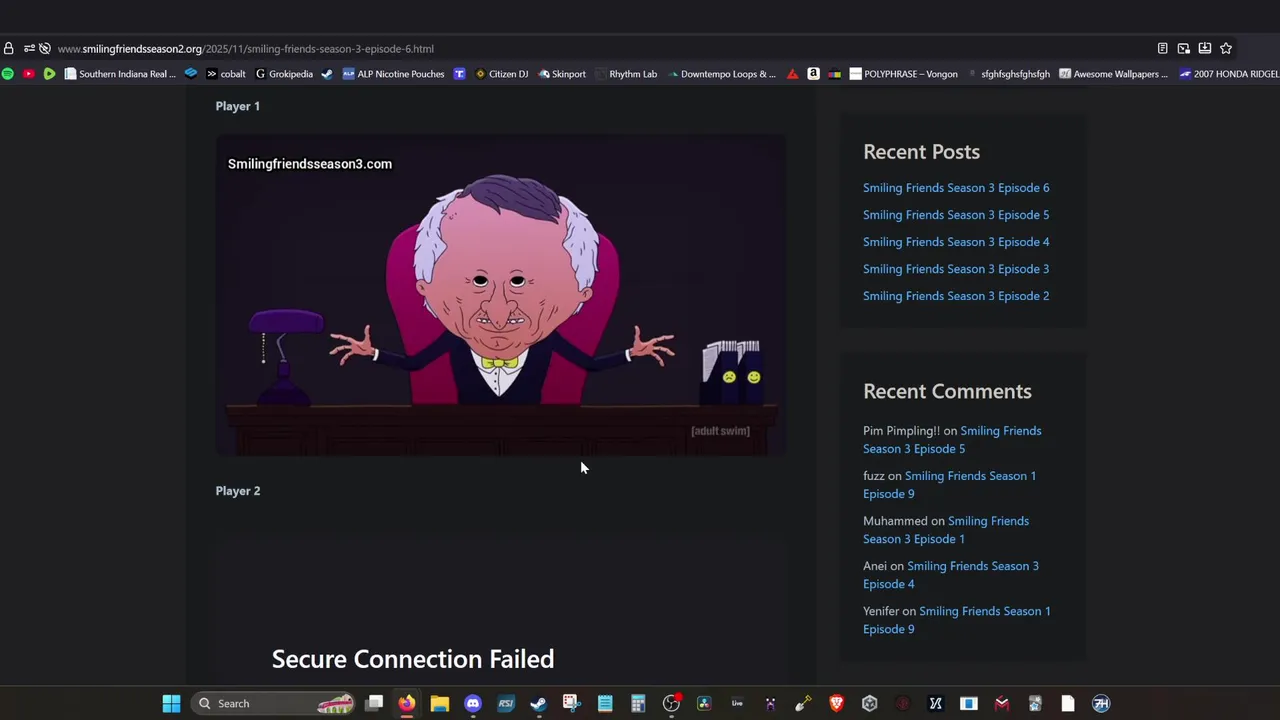
Task: Open OBS Studio from the taskbar
Action: coord(671,703)
